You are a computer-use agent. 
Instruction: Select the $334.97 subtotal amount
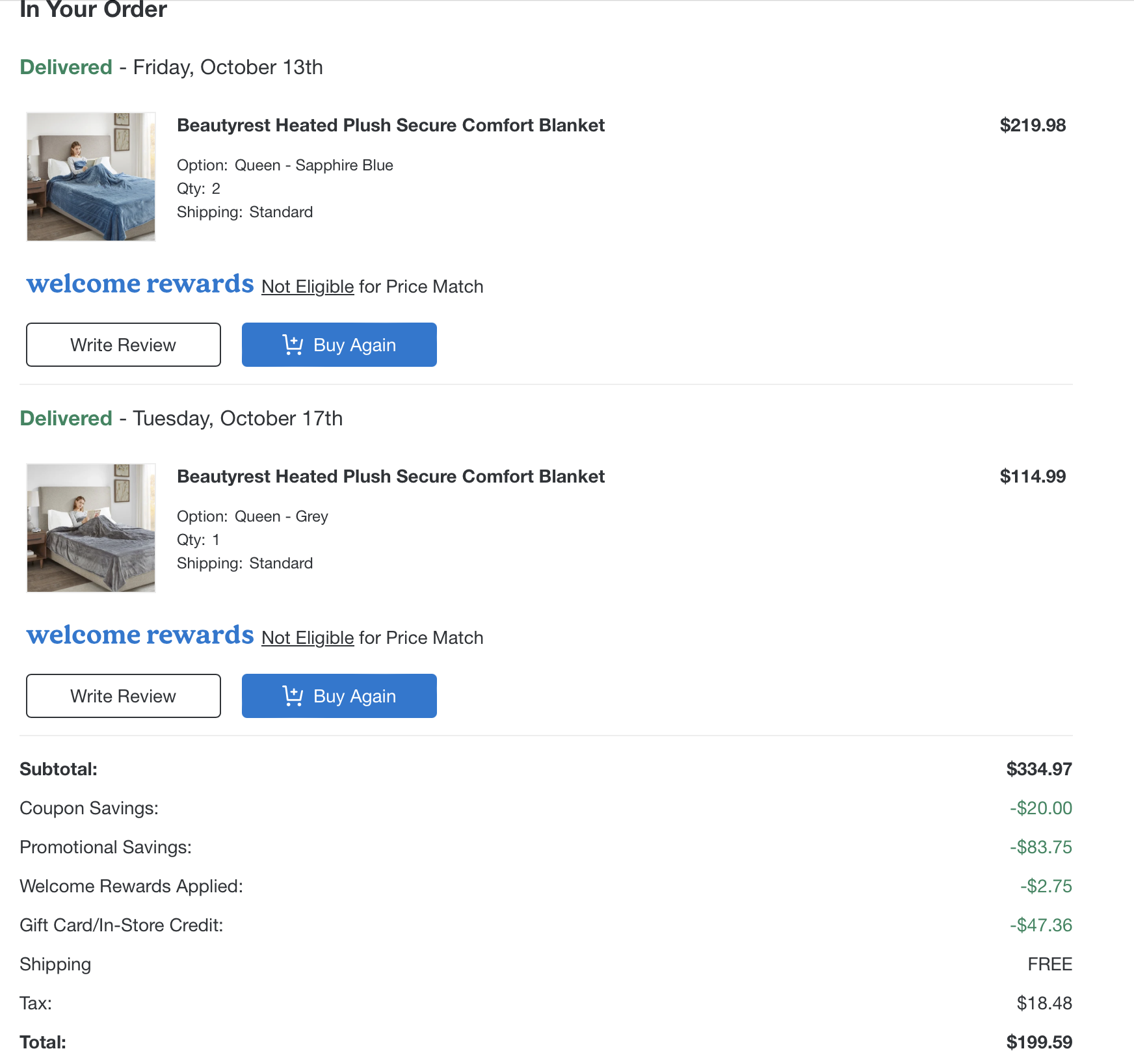tap(1039, 769)
